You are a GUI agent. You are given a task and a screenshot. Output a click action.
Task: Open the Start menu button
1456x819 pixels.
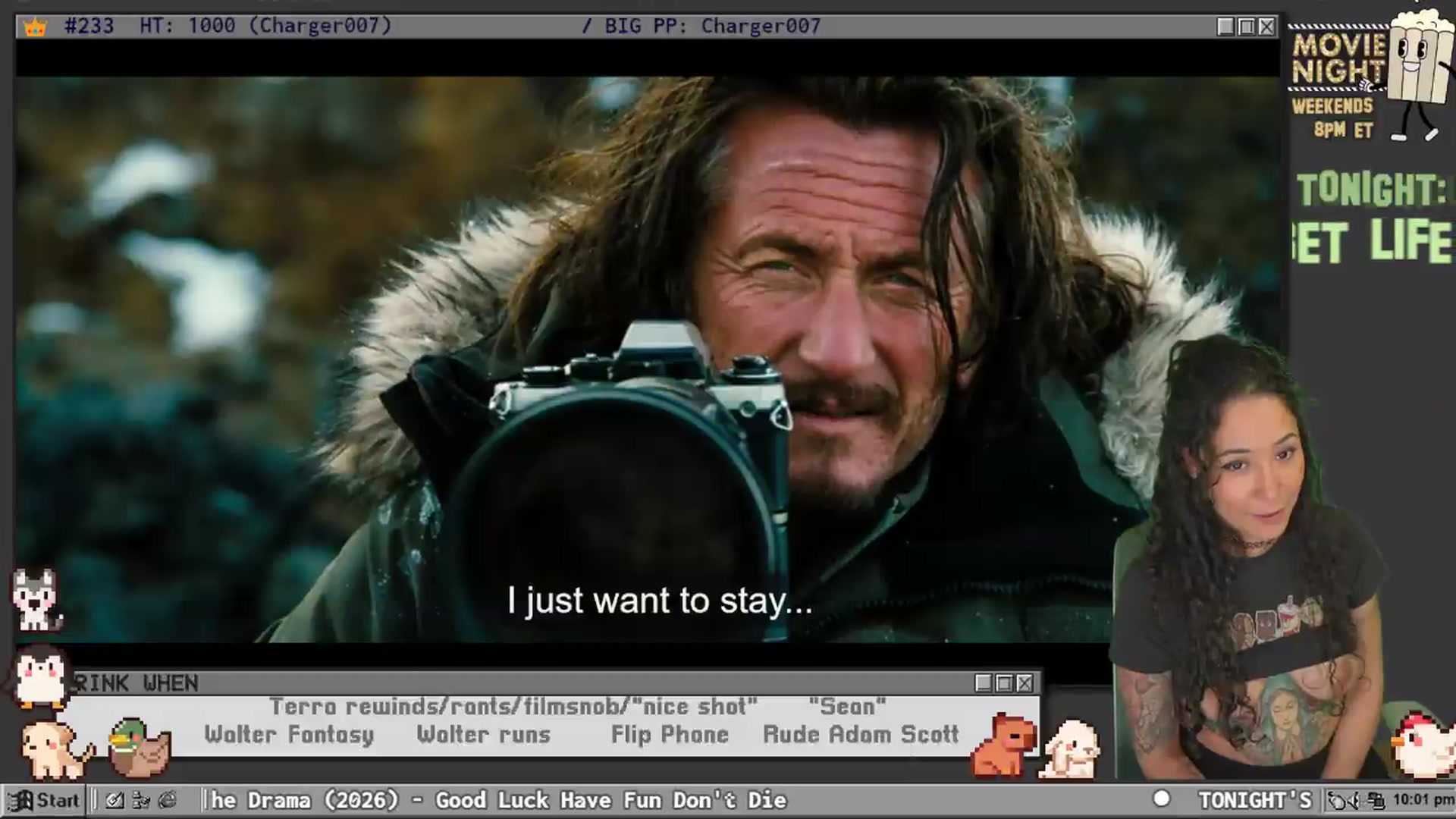click(x=44, y=800)
